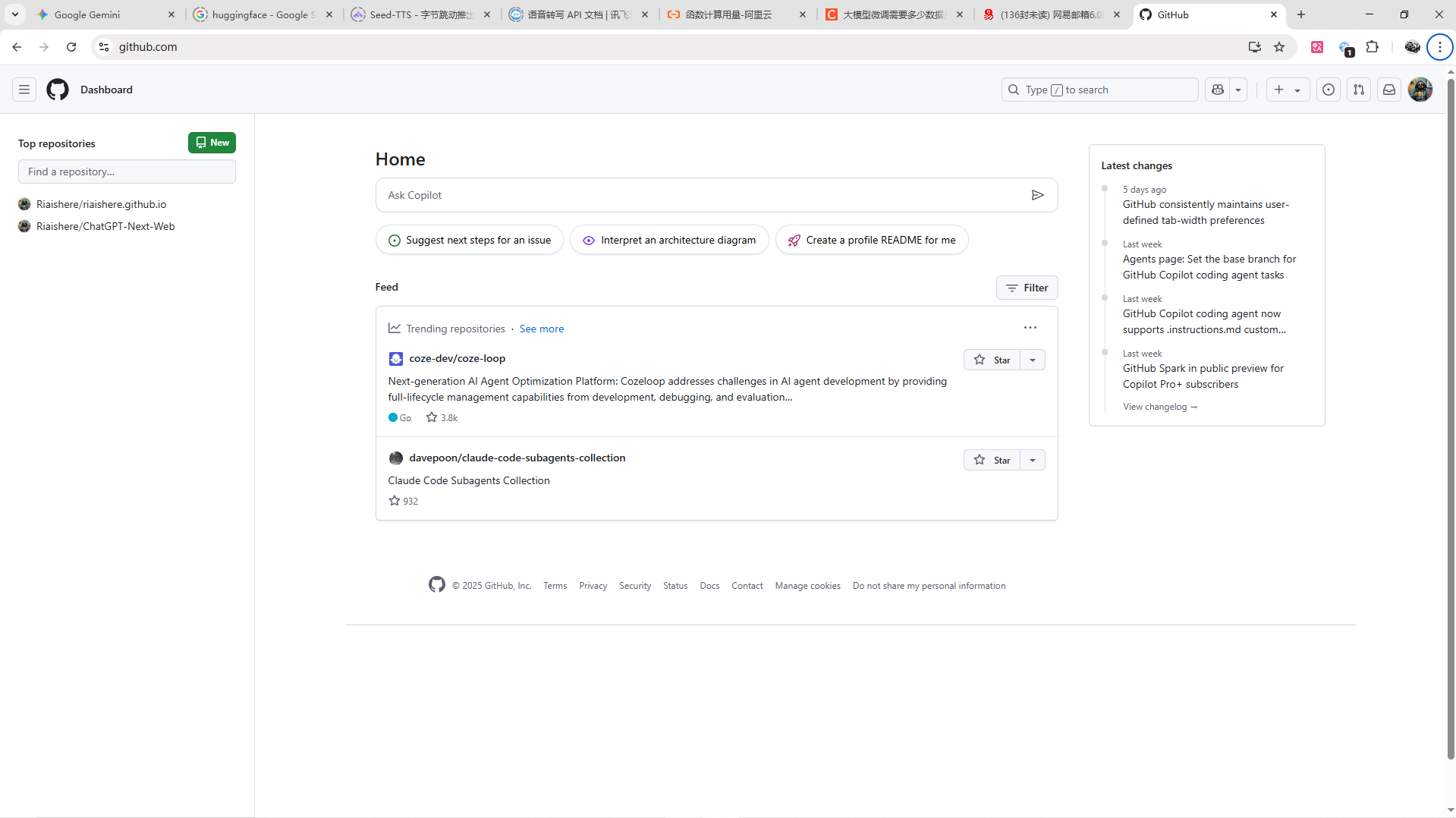Click Do not share my personal information
1456x818 pixels.
(x=929, y=586)
